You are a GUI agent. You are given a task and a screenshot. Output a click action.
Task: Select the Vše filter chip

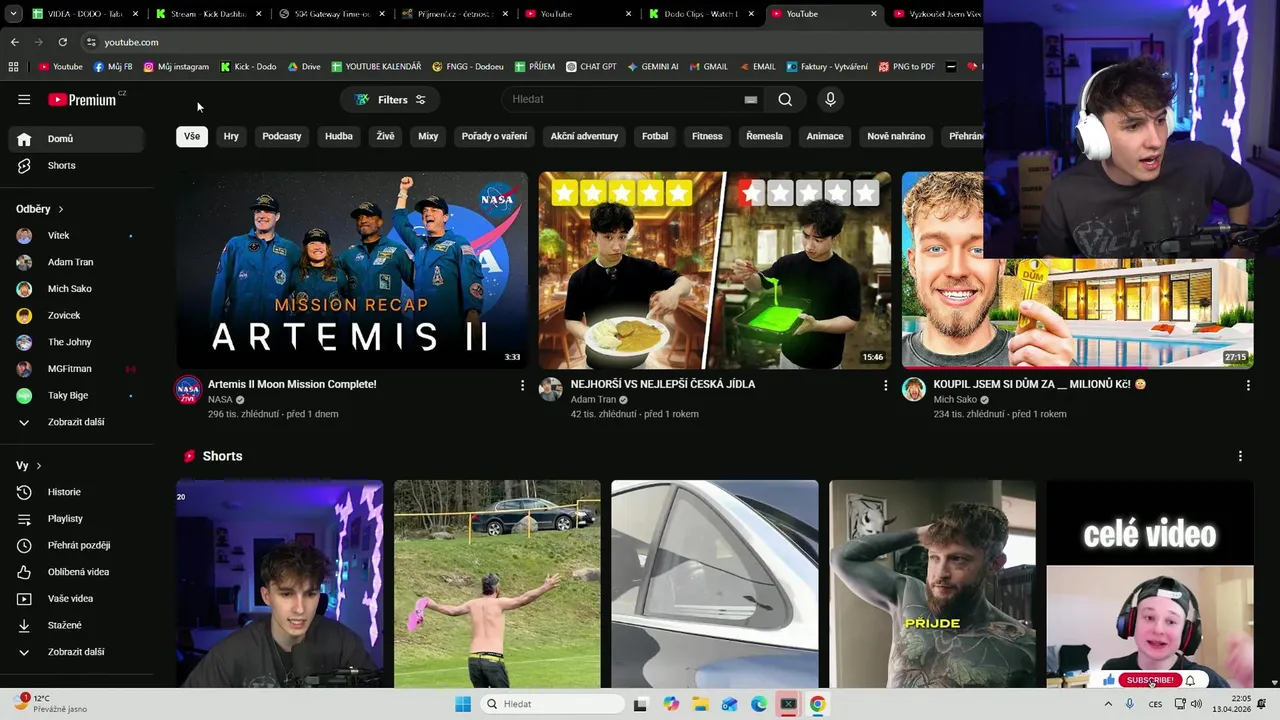(x=192, y=136)
